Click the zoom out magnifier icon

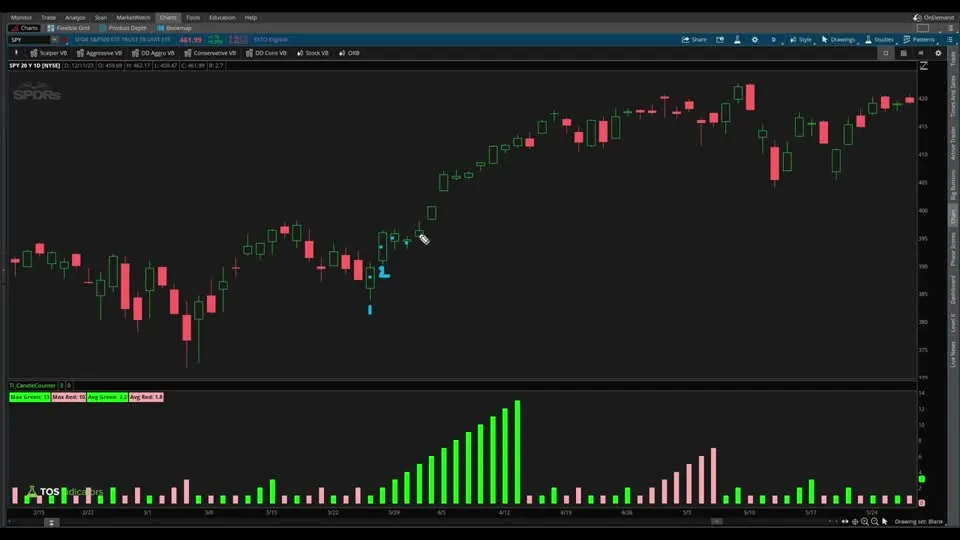pos(874,522)
